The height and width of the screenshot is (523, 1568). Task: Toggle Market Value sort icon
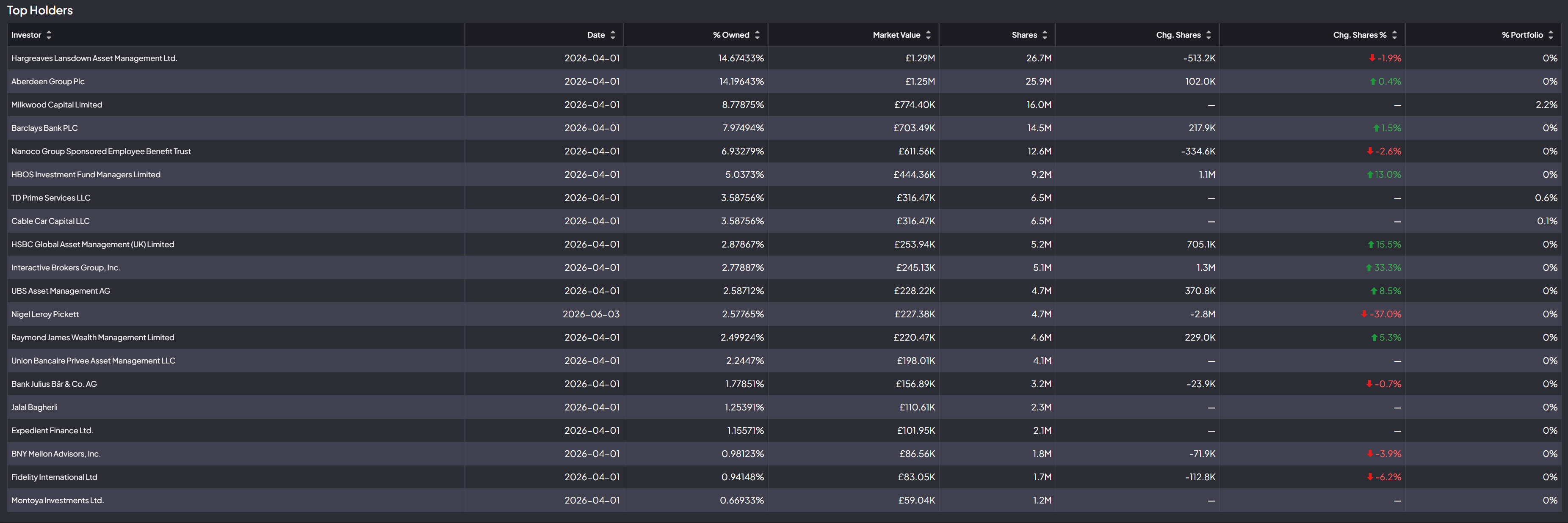928,35
